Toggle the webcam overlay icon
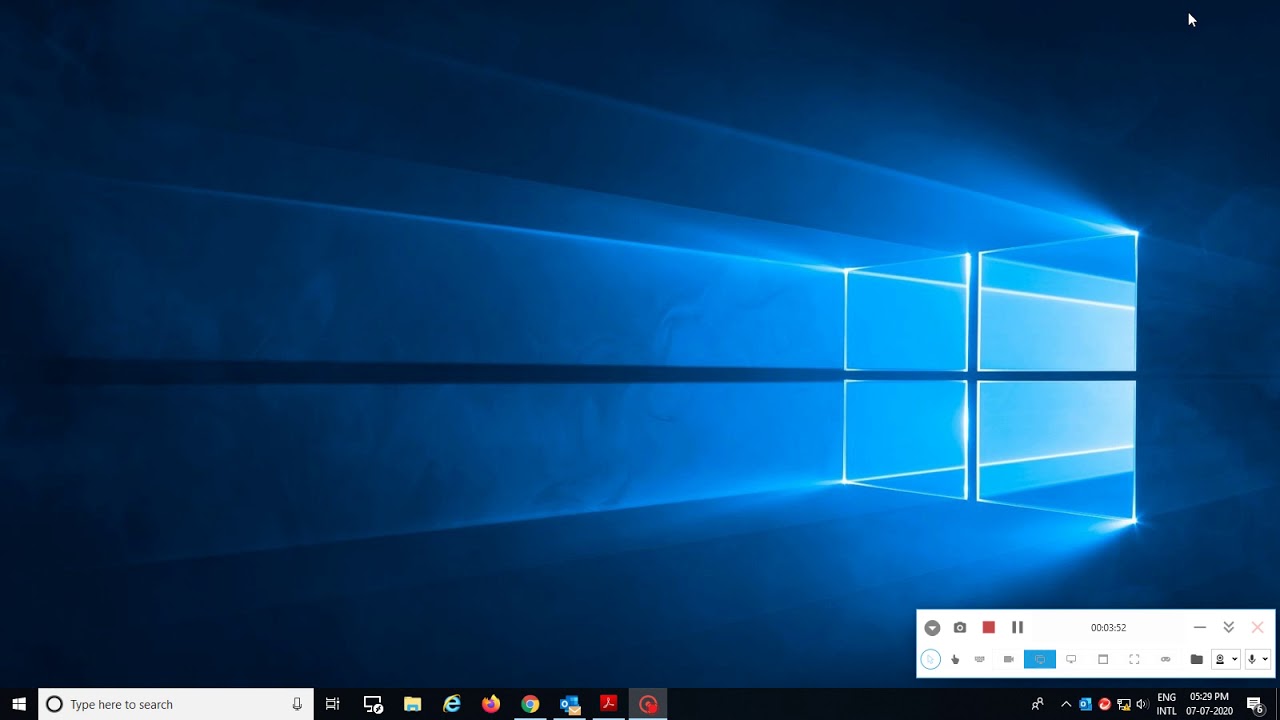Image resolution: width=1280 pixels, height=720 pixels. (1220, 659)
